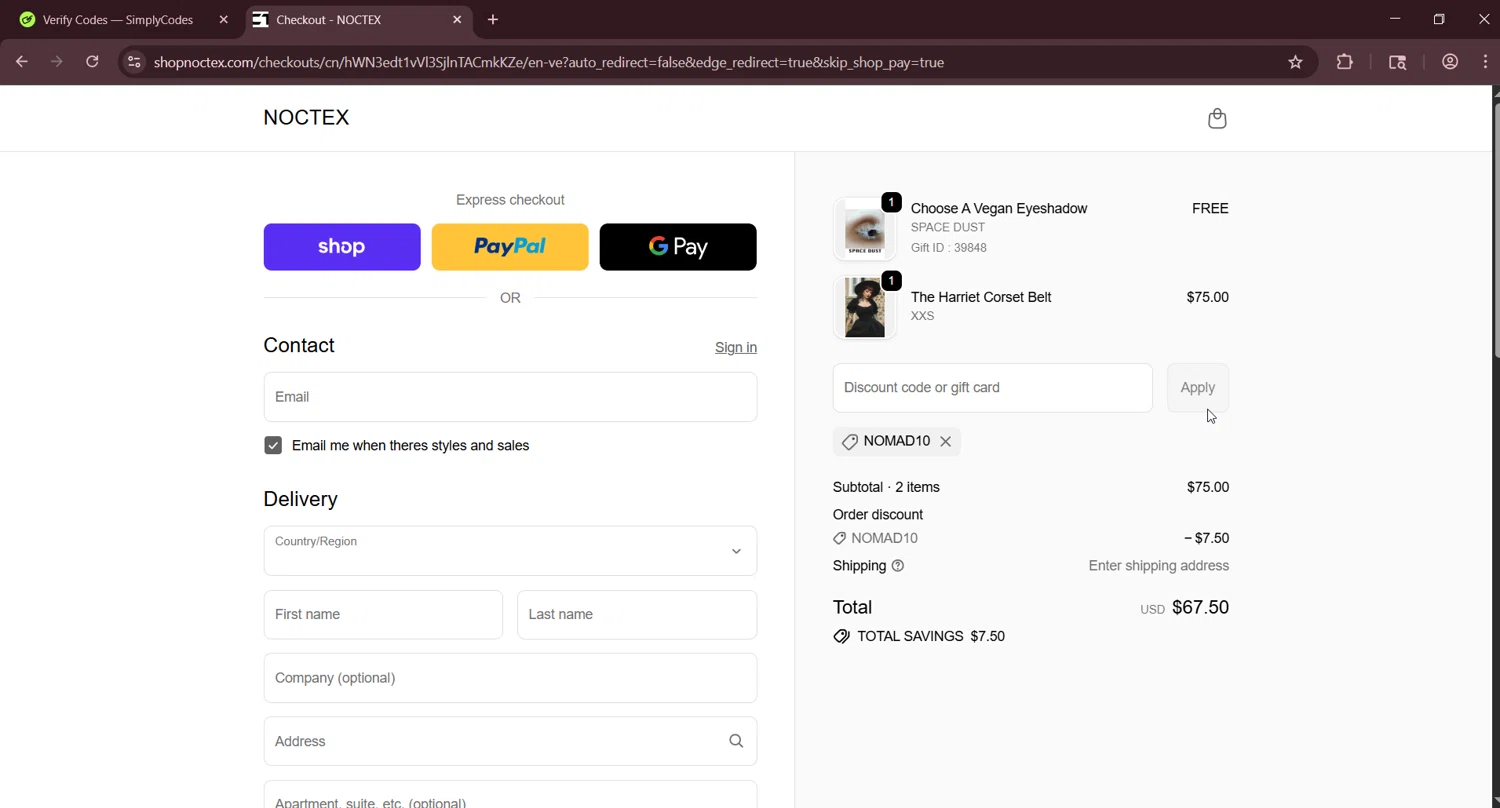Click the tab search icon in toolbar
The height and width of the screenshot is (808, 1500).
pyautogui.click(x=1398, y=62)
